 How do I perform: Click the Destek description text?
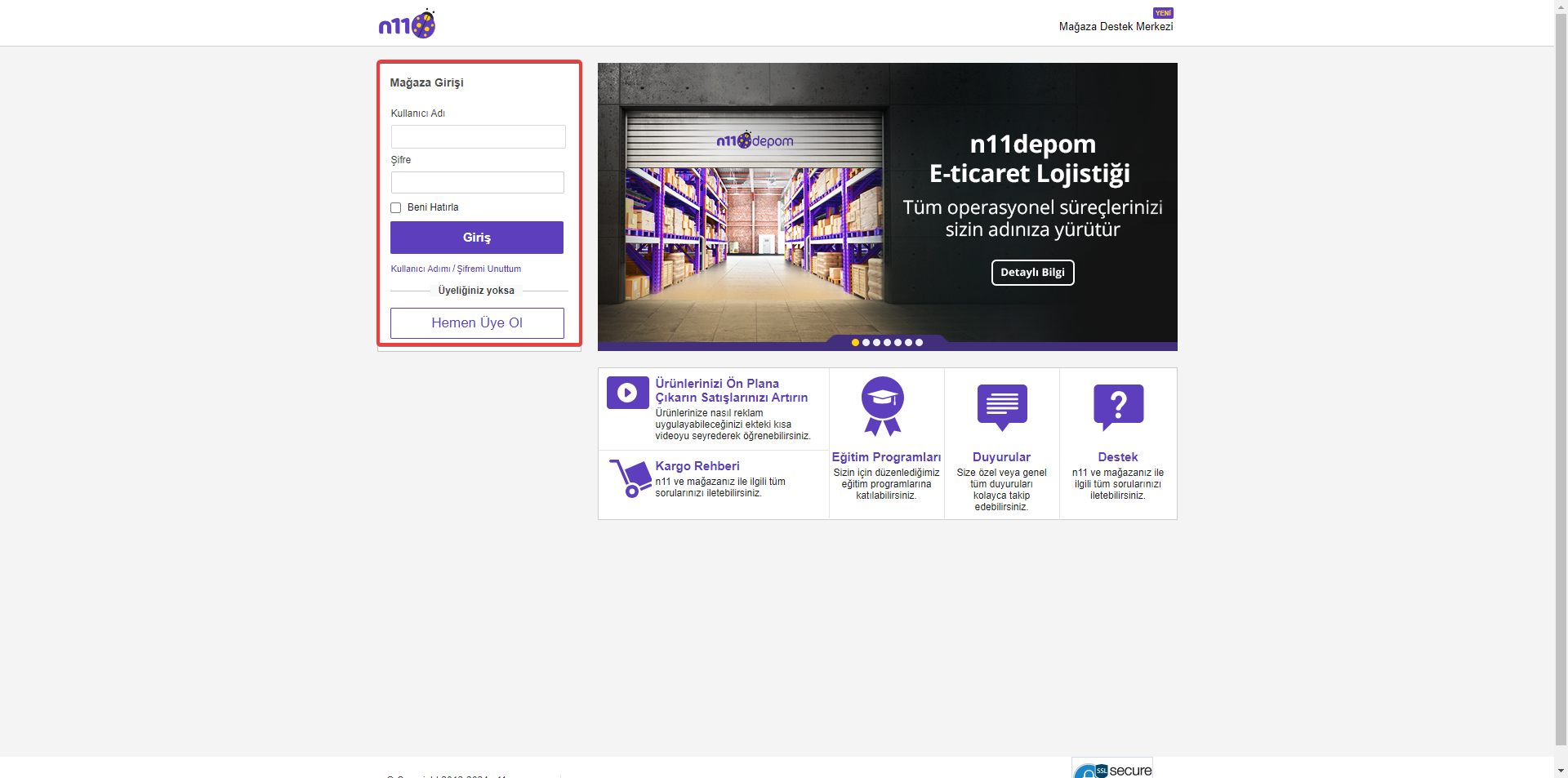pyautogui.click(x=1118, y=484)
